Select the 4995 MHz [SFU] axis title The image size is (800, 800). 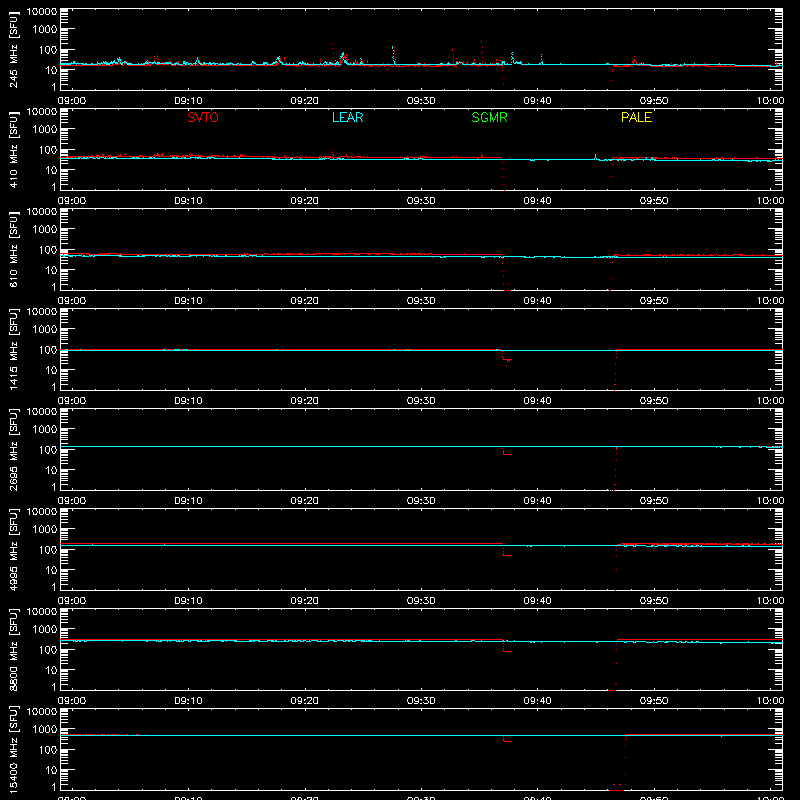13,549
